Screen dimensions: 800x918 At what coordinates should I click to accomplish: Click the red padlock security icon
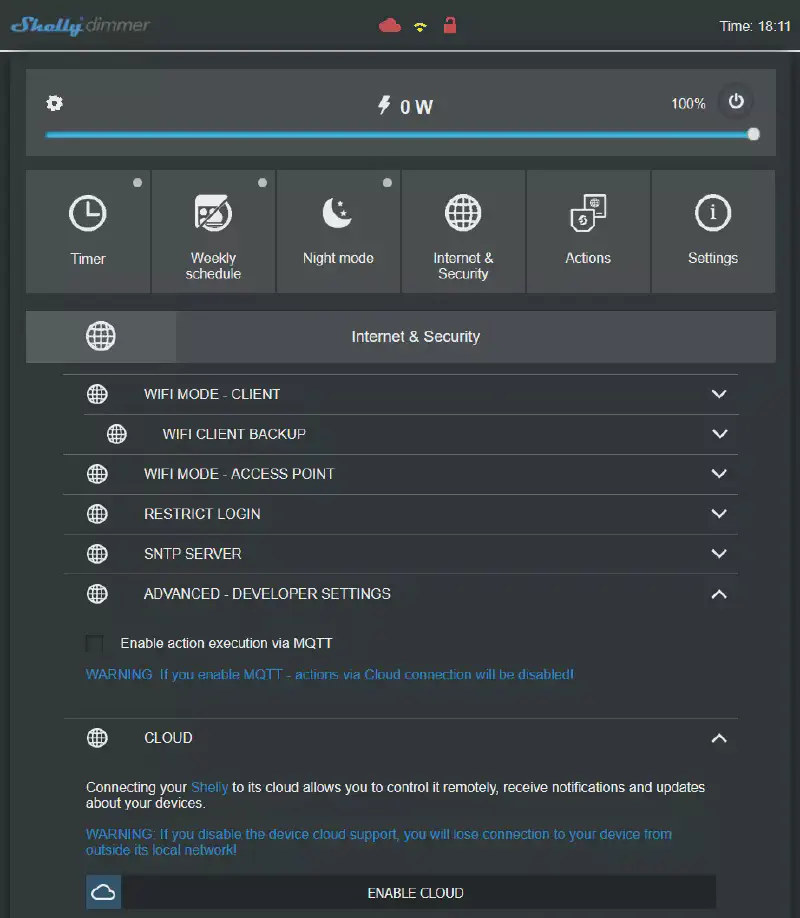point(449,25)
